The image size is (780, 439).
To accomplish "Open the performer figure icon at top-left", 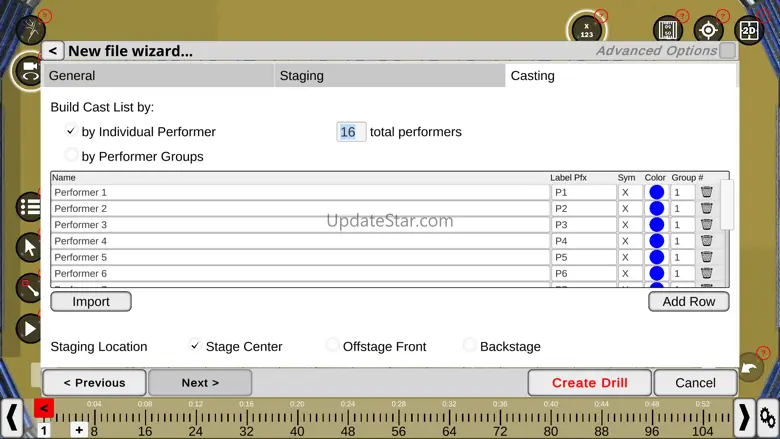I will coord(31,29).
